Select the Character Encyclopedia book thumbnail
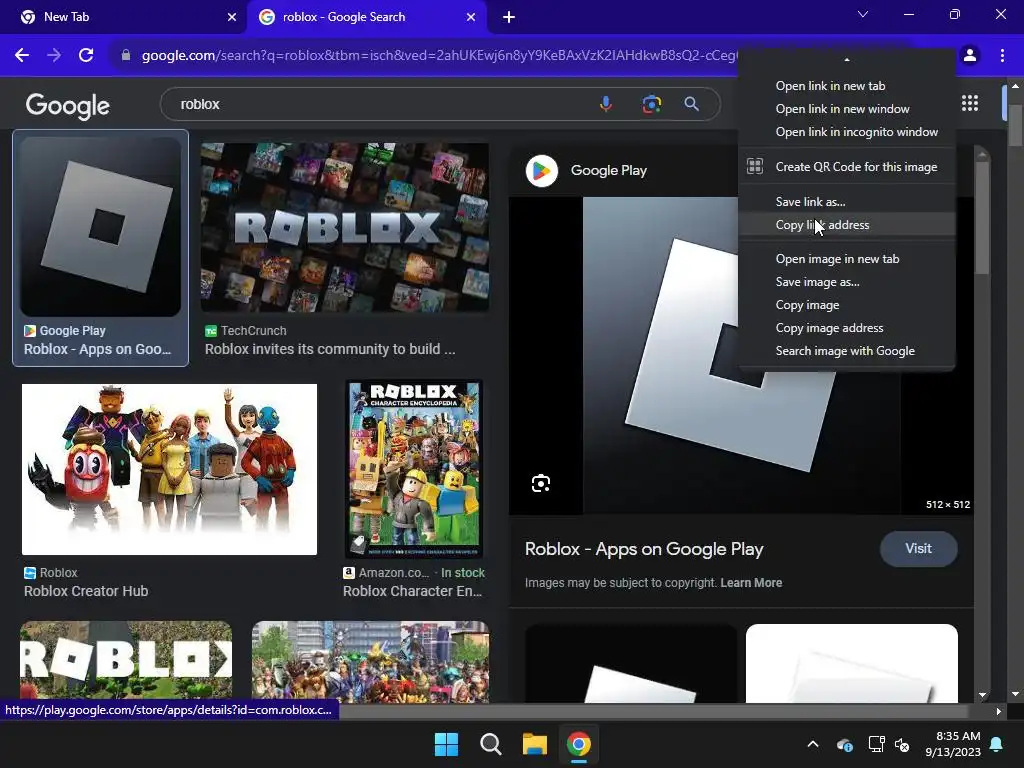This screenshot has height=768, width=1024. (414, 469)
